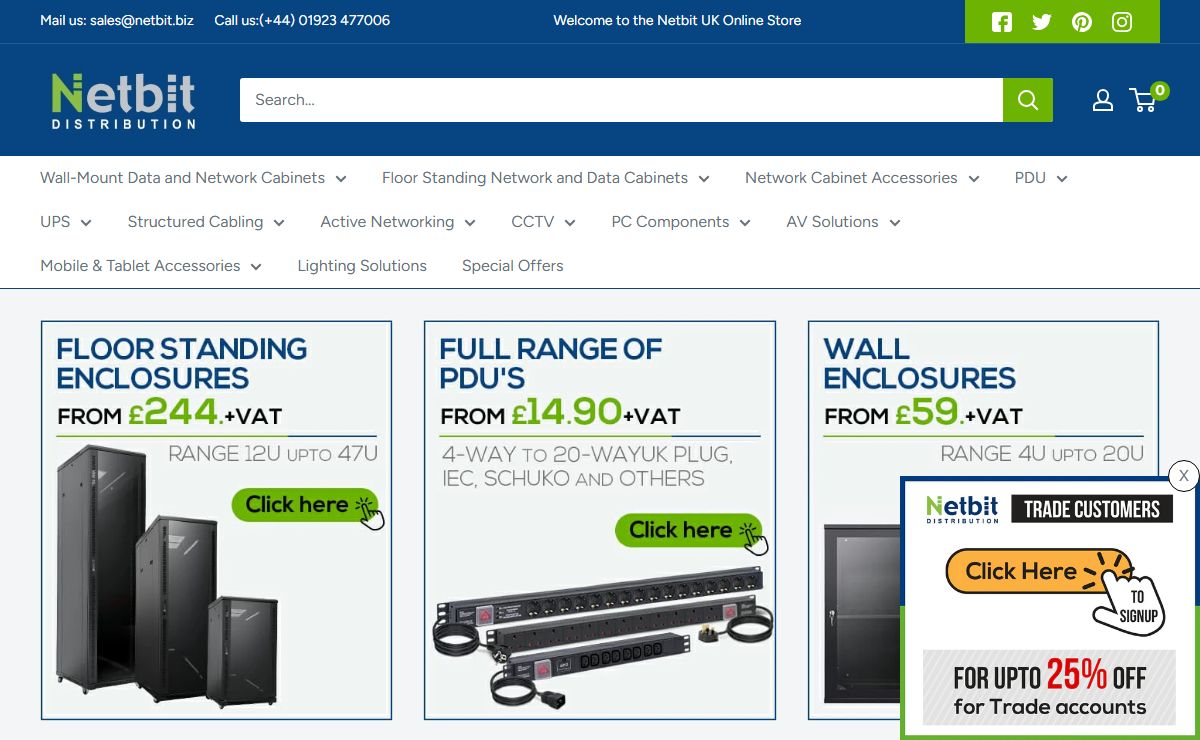Click inside the Search input field
This screenshot has width=1200, height=740.
(x=621, y=100)
